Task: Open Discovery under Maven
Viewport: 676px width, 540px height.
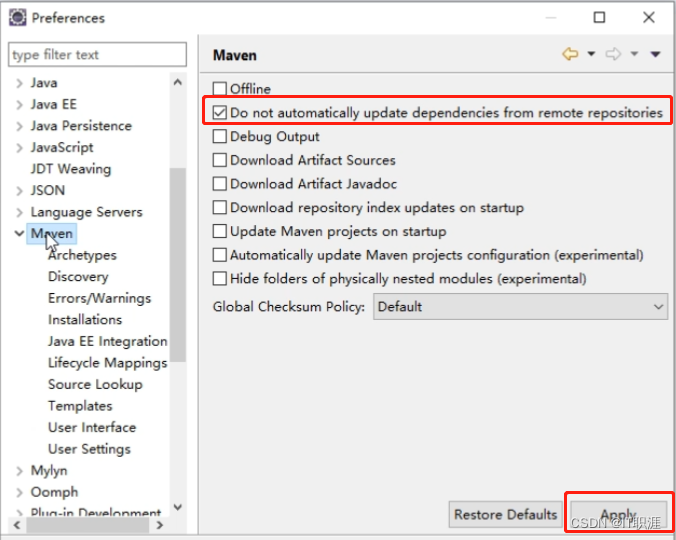Action: click(x=78, y=277)
